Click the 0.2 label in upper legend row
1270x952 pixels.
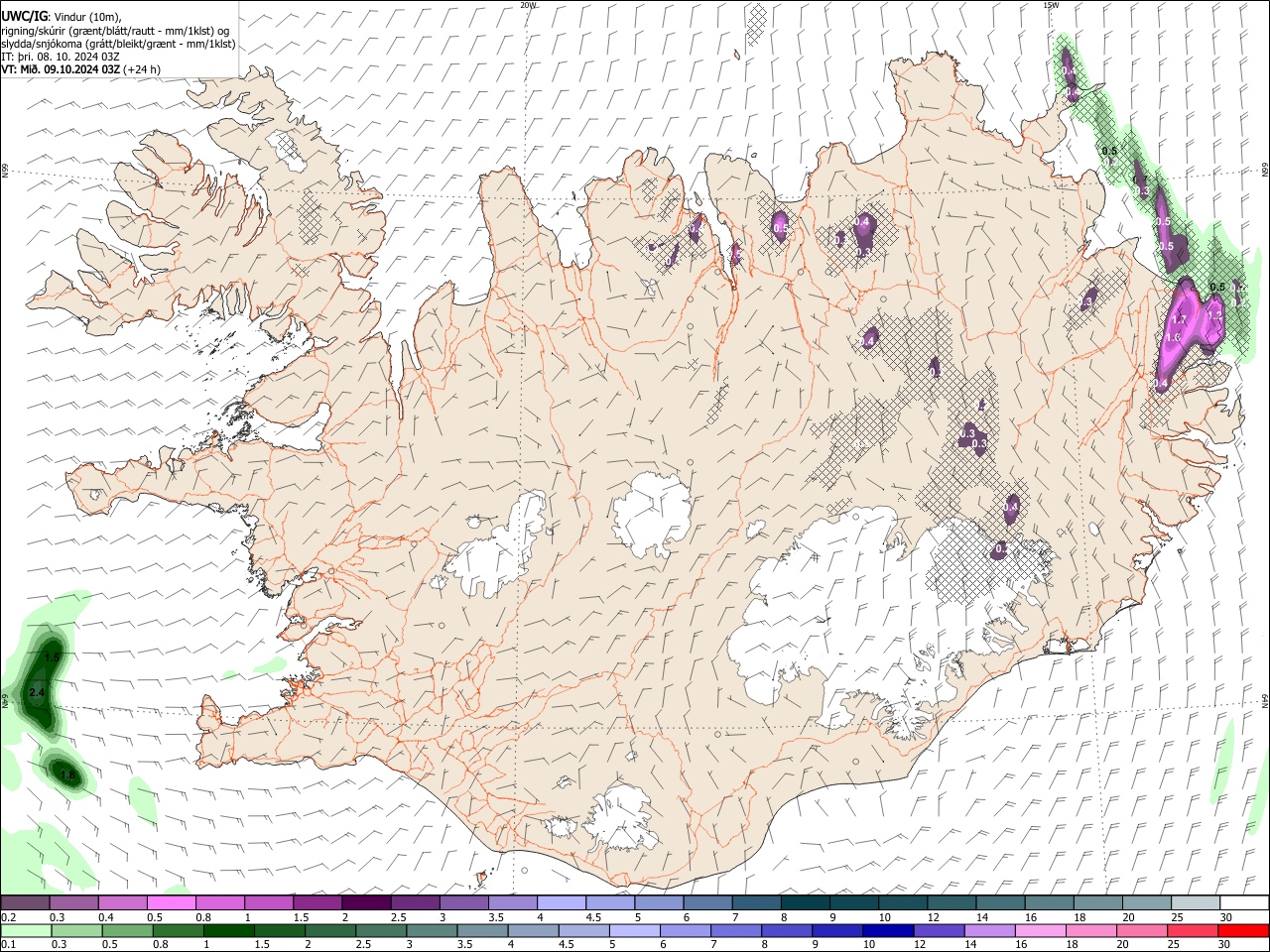click(9, 917)
